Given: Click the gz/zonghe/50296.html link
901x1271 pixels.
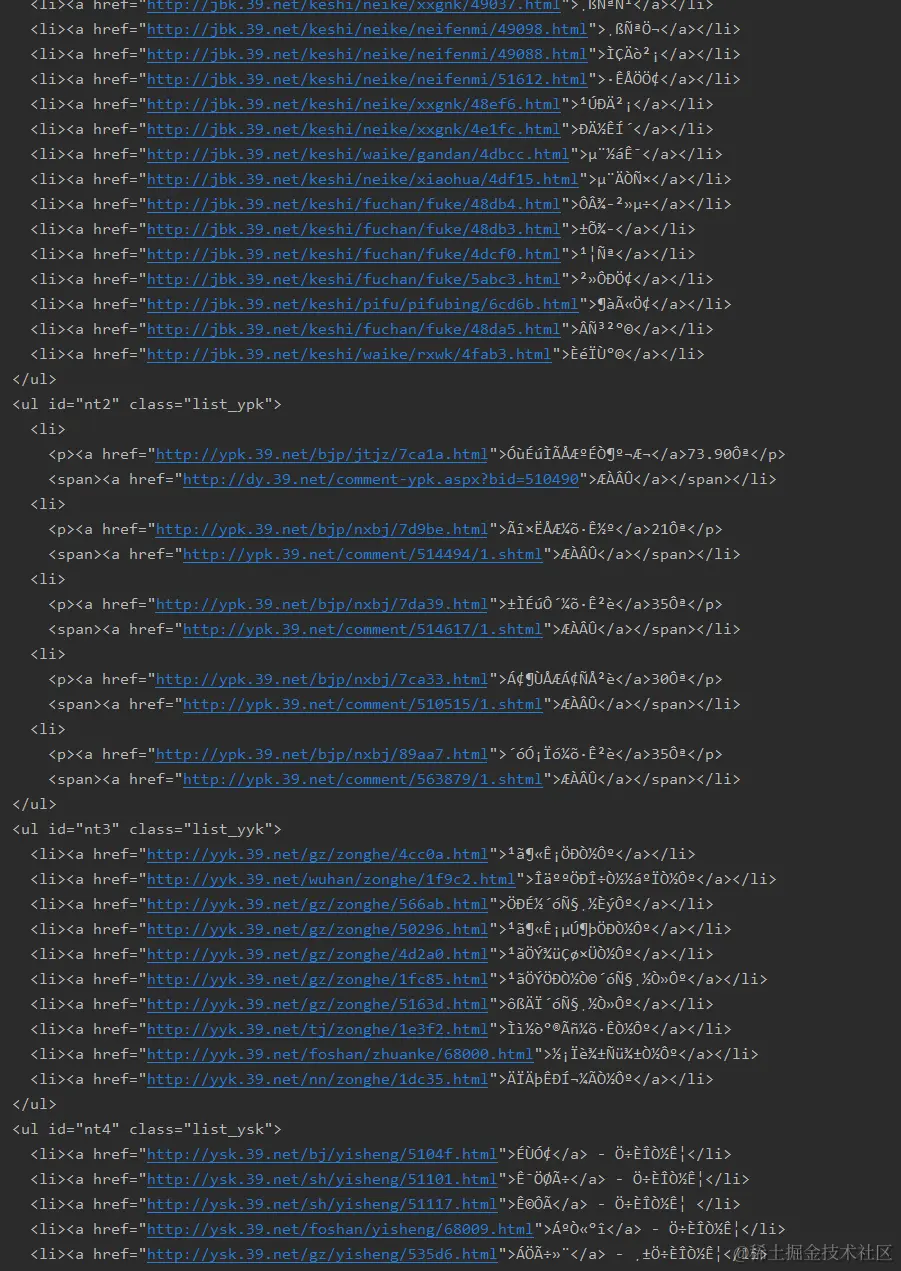Looking at the screenshot, I should [x=318, y=929].
